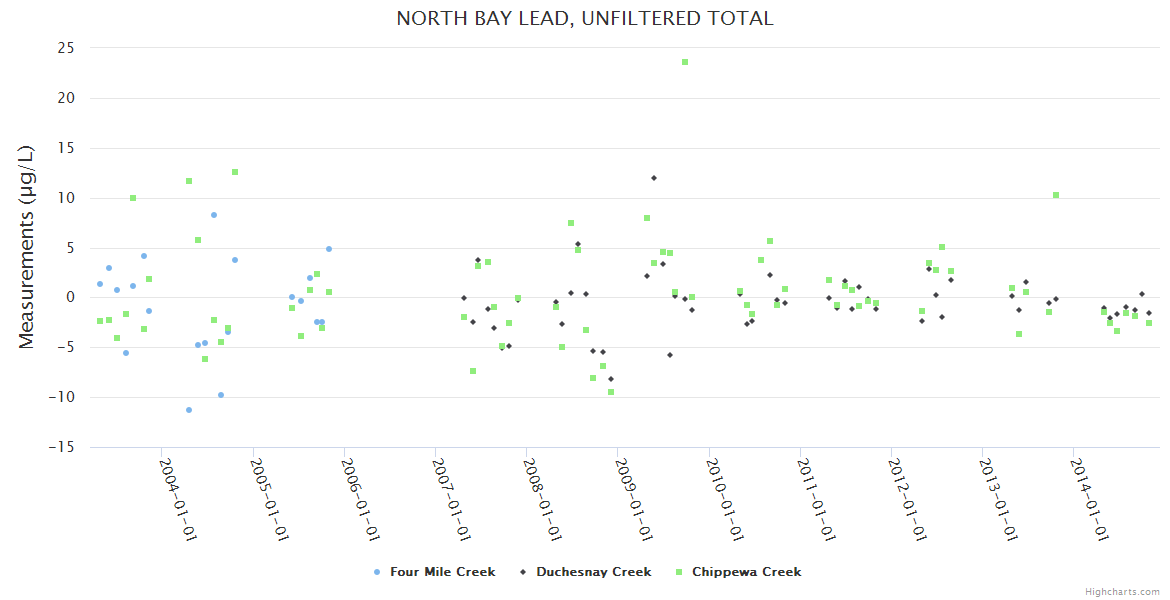Toggle Four Mile Creek series in legend
The height and width of the screenshot is (600, 1170).
point(442,572)
